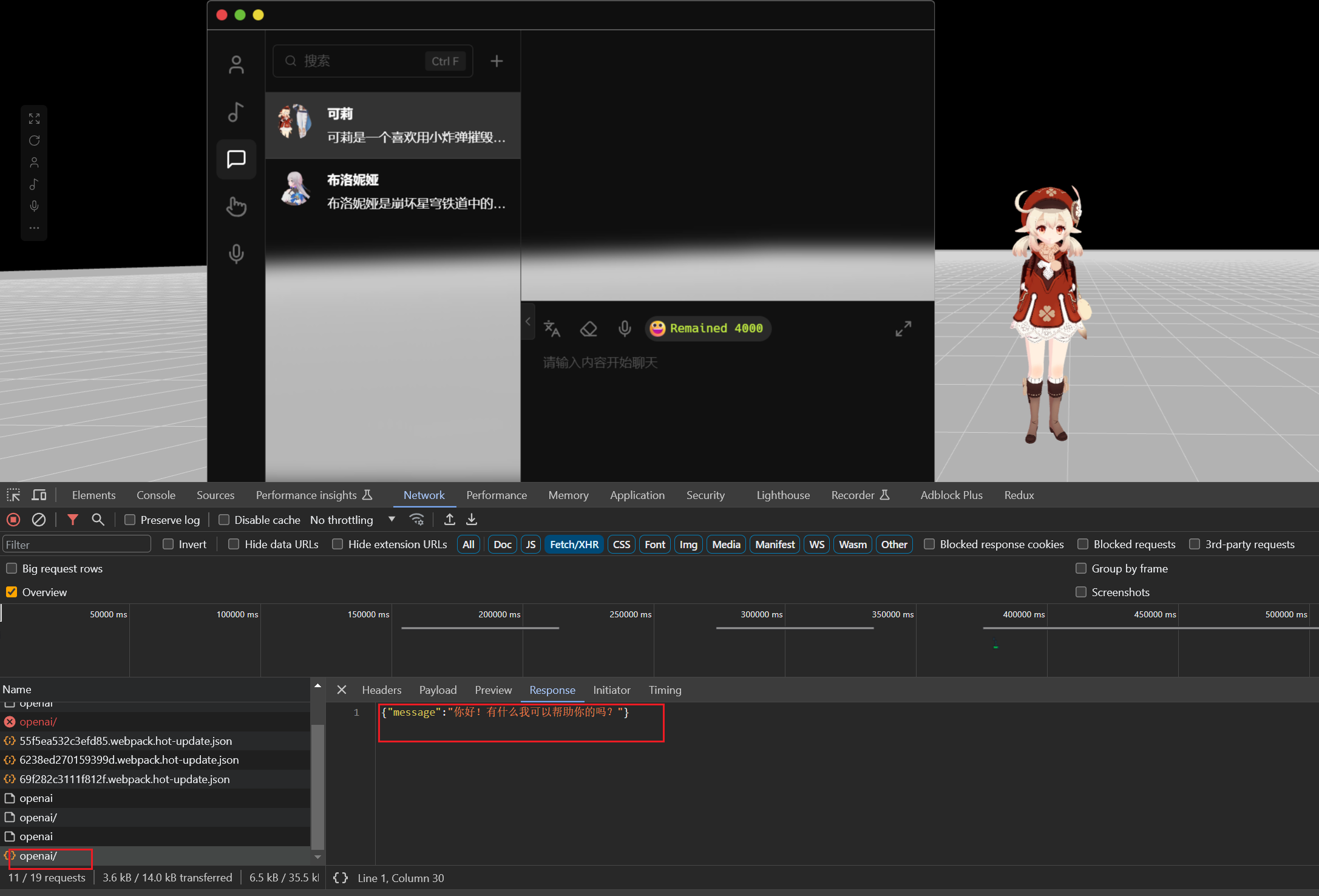Viewport: 1319px width, 896px height.
Task: Stop recording network log
Action: pyautogui.click(x=13, y=520)
